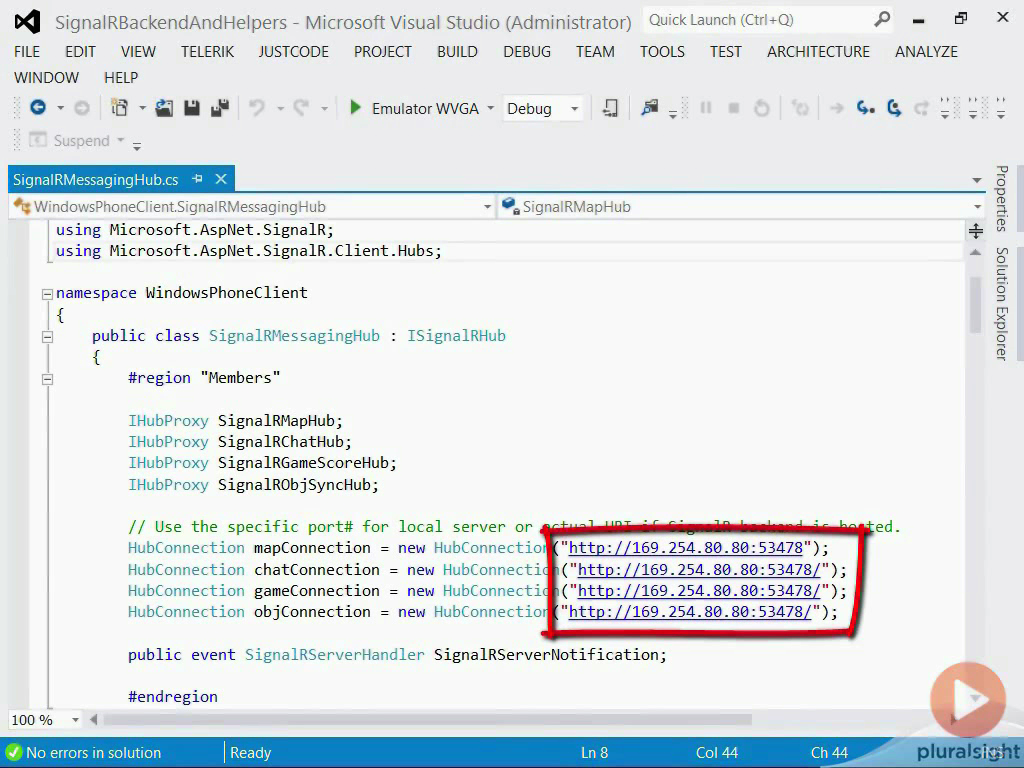Open the Emulator WVGA target dropdown
The image size is (1024, 768).
click(x=490, y=108)
